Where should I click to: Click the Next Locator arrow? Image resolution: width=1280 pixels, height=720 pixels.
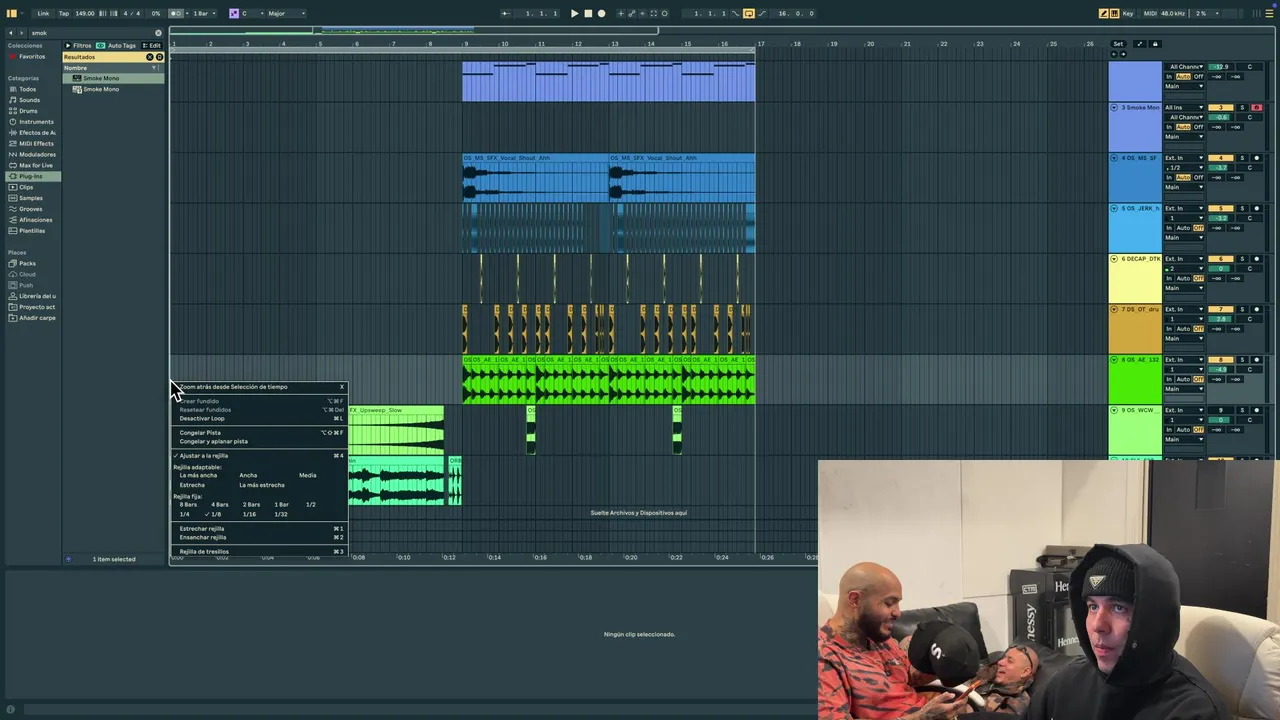coord(1121,54)
